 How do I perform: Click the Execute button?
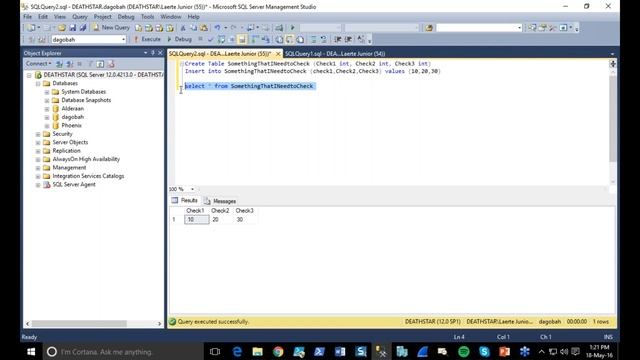[x=147, y=40]
